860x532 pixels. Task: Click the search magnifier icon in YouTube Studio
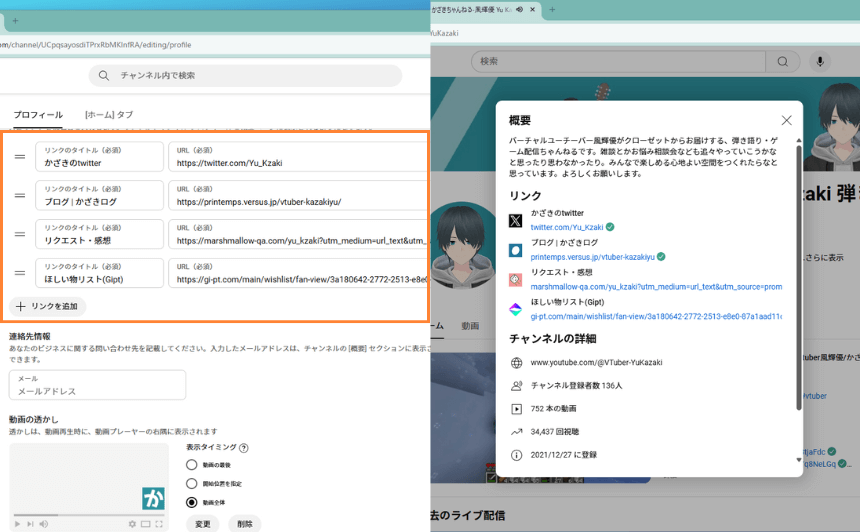(103, 76)
